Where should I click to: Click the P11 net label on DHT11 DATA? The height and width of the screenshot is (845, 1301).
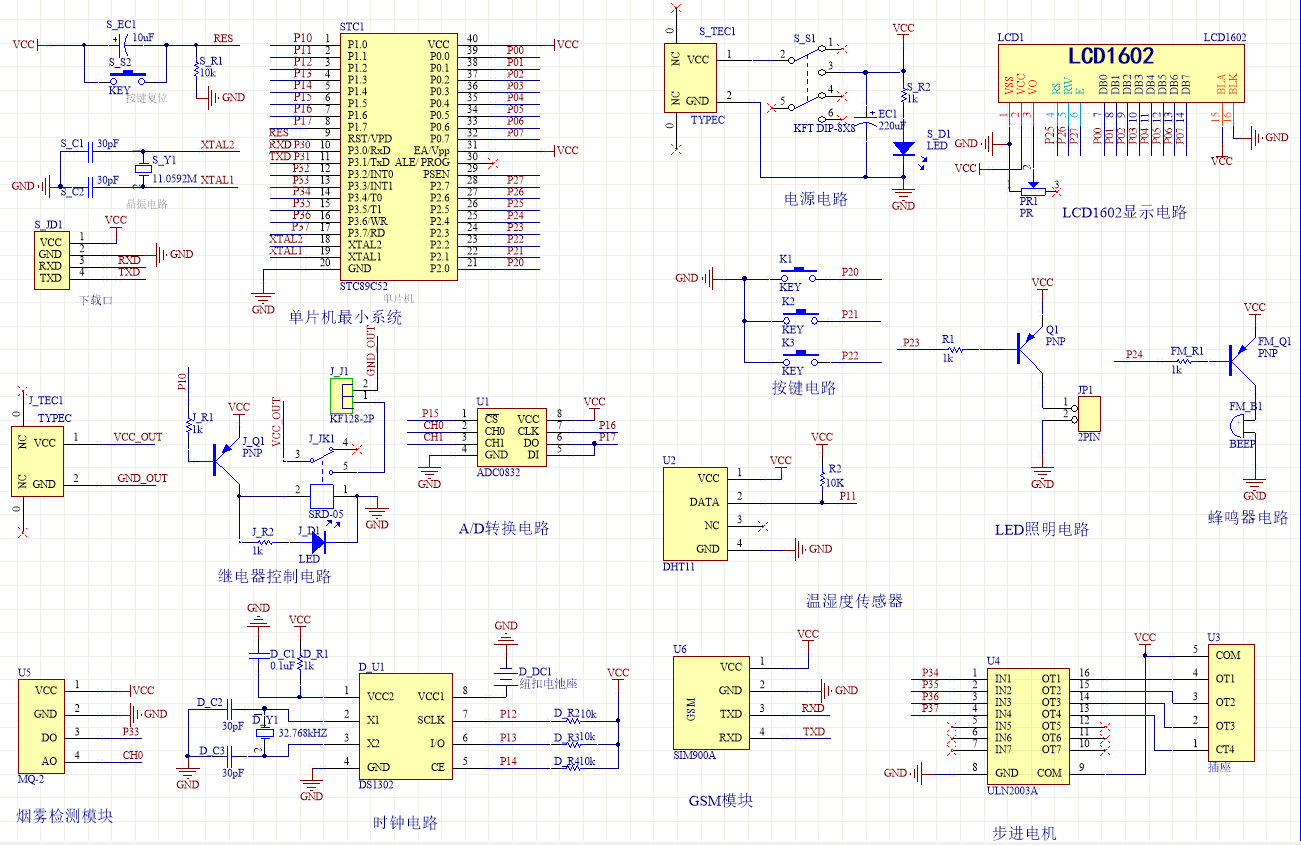click(x=848, y=495)
